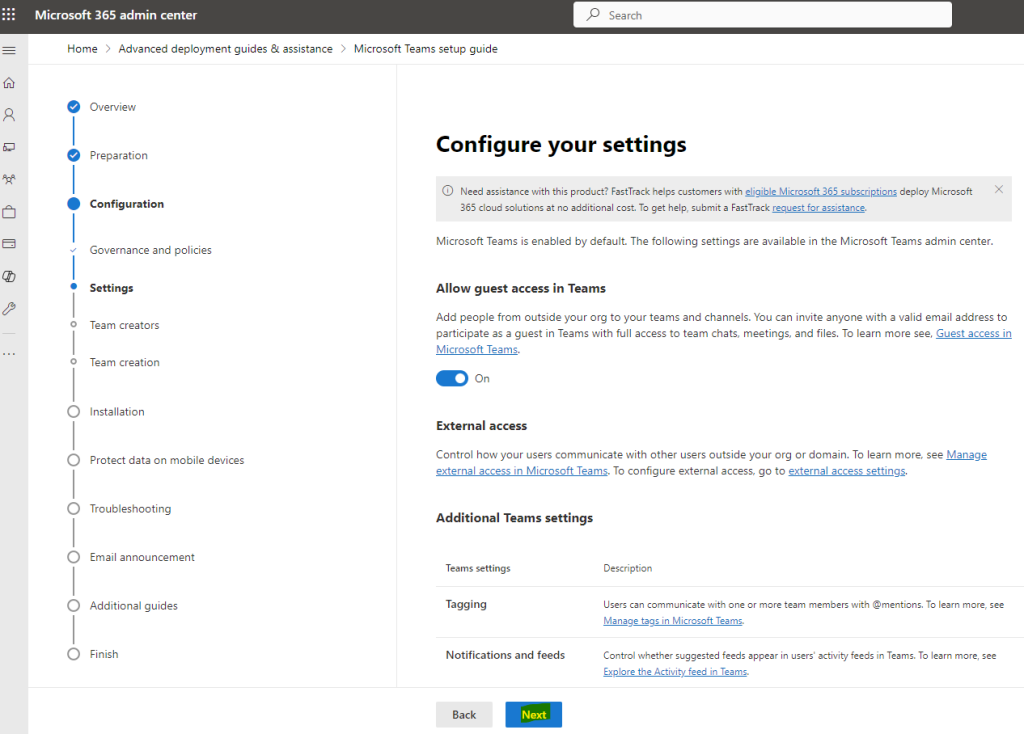Toggle the hamburger navigation menu
This screenshot has height=734, width=1024.
pos(9,50)
